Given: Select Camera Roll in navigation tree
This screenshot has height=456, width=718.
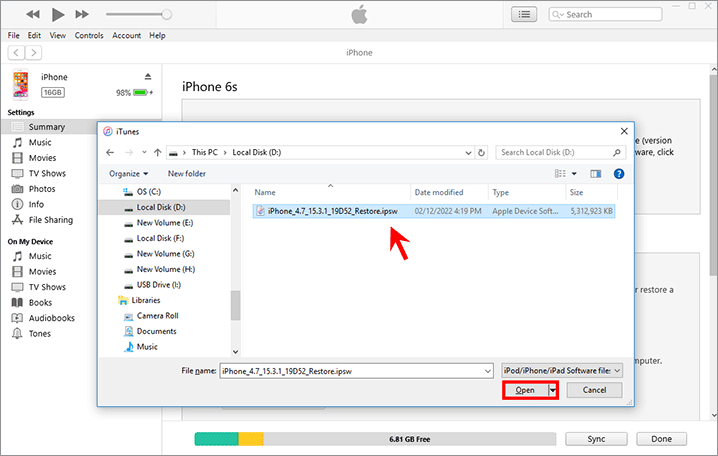Looking at the screenshot, I should (158, 316).
